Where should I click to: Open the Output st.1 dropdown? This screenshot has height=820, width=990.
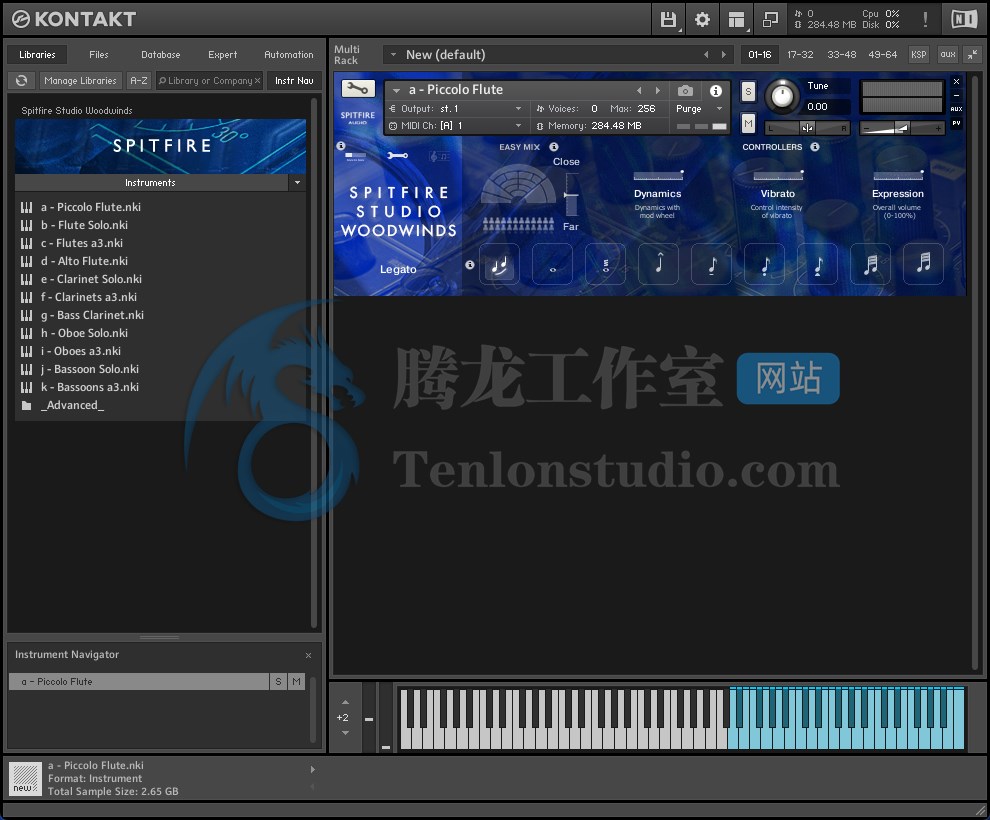pyautogui.click(x=518, y=109)
